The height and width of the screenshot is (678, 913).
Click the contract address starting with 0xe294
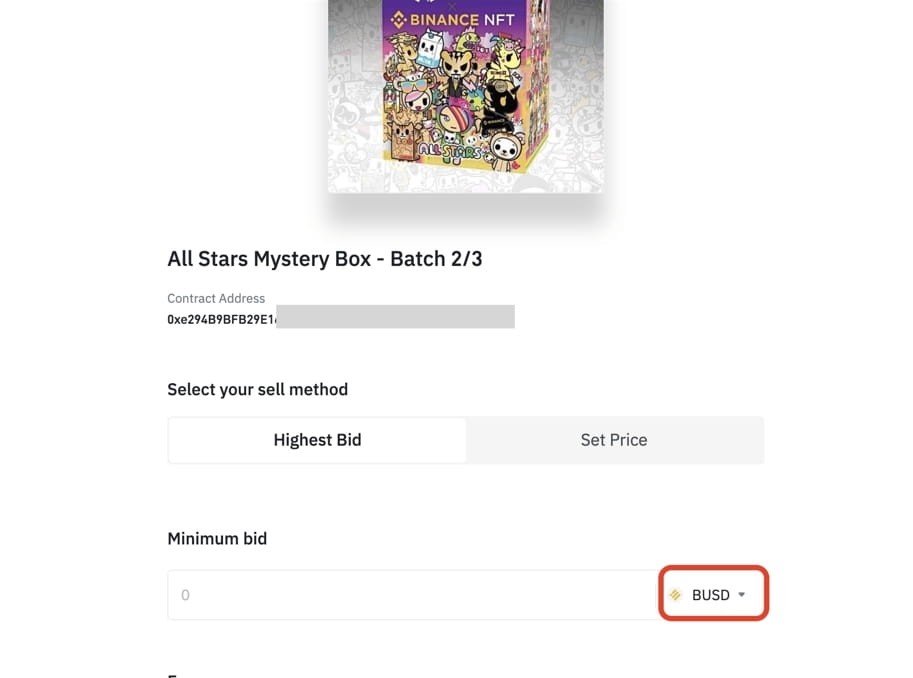coord(221,320)
